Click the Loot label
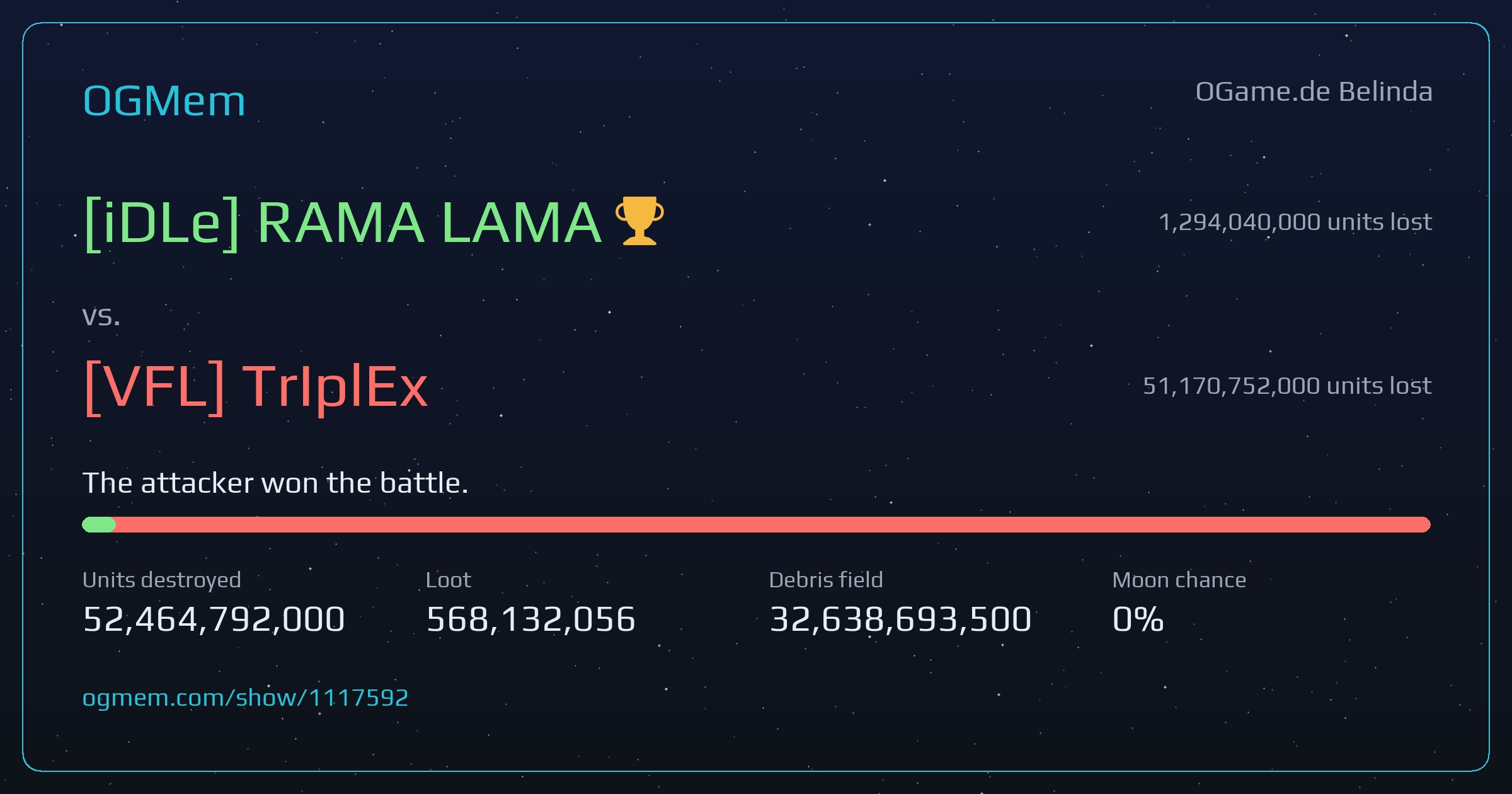Screen dimensions: 1512x794 click(449, 580)
